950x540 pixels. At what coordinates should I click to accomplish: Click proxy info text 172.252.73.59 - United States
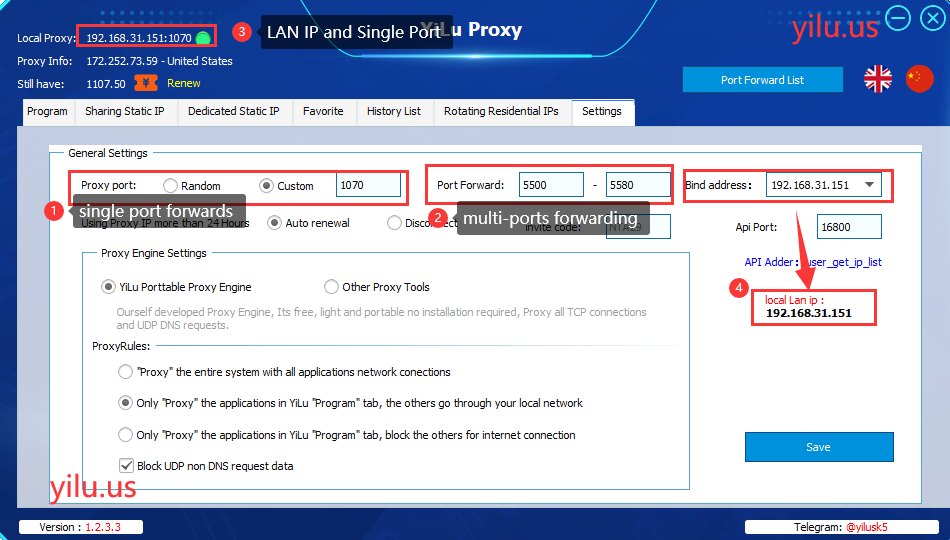[159, 61]
